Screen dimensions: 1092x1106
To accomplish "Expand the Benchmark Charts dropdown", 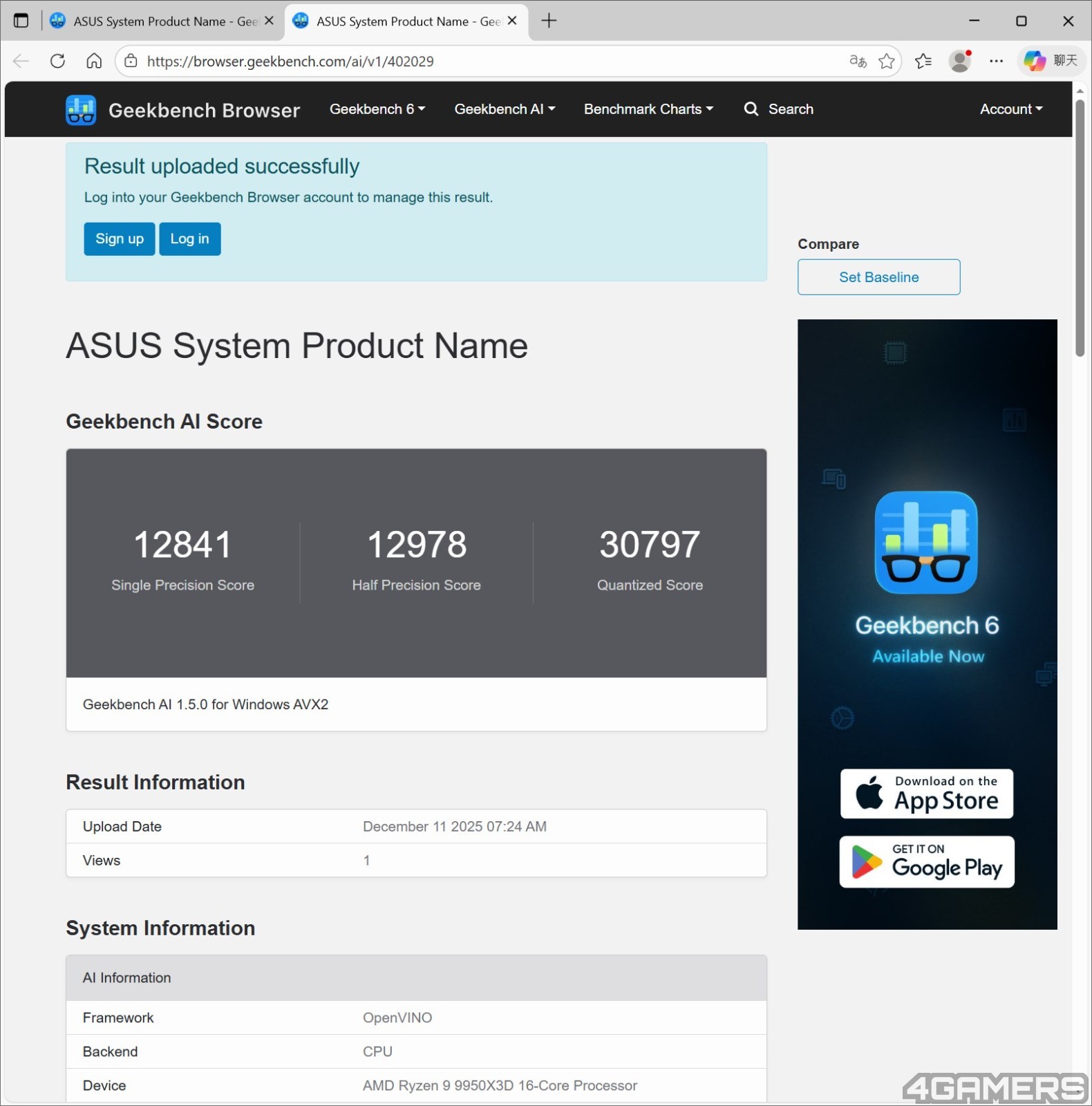I will [648, 109].
